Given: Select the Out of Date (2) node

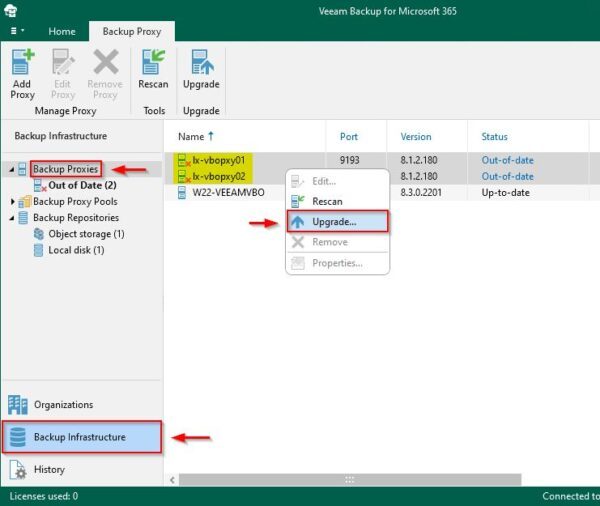Looking at the screenshot, I should pos(82,185).
